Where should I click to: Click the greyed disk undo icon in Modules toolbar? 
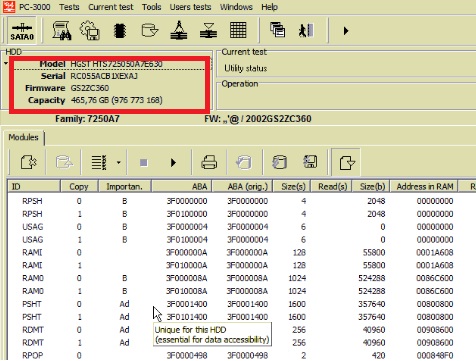(244, 163)
